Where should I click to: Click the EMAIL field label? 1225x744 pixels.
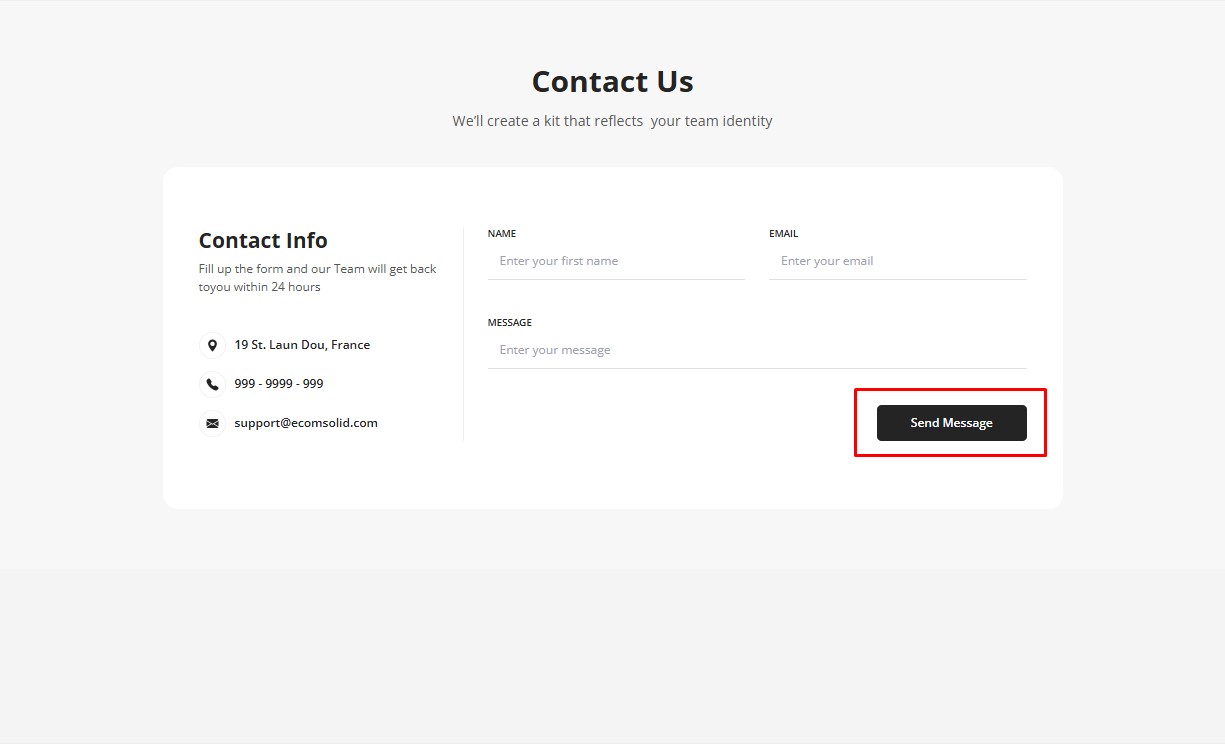point(784,234)
